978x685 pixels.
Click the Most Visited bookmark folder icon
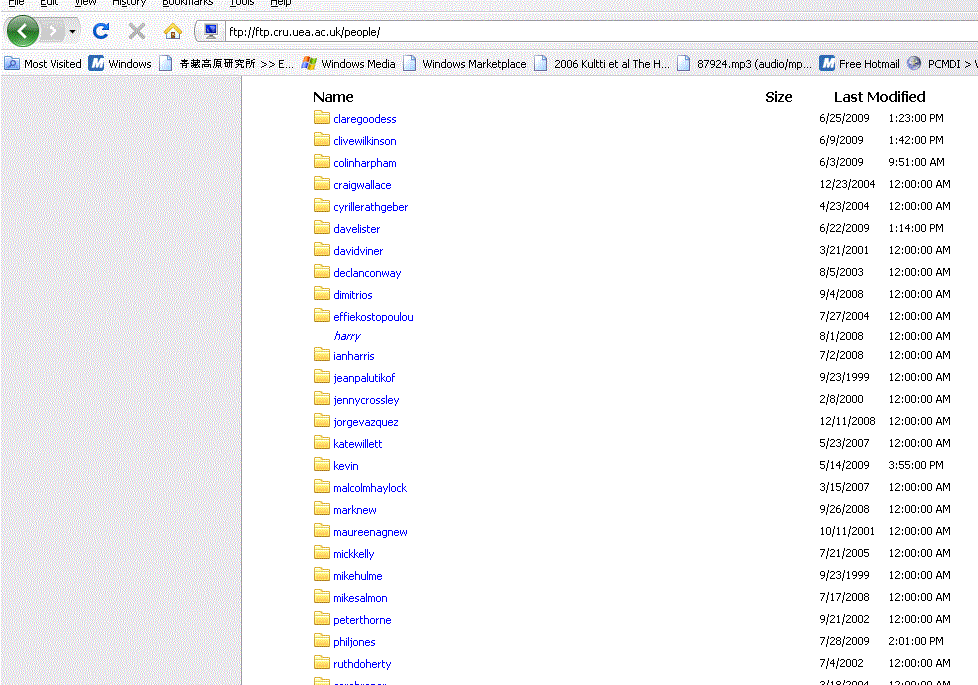point(12,63)
